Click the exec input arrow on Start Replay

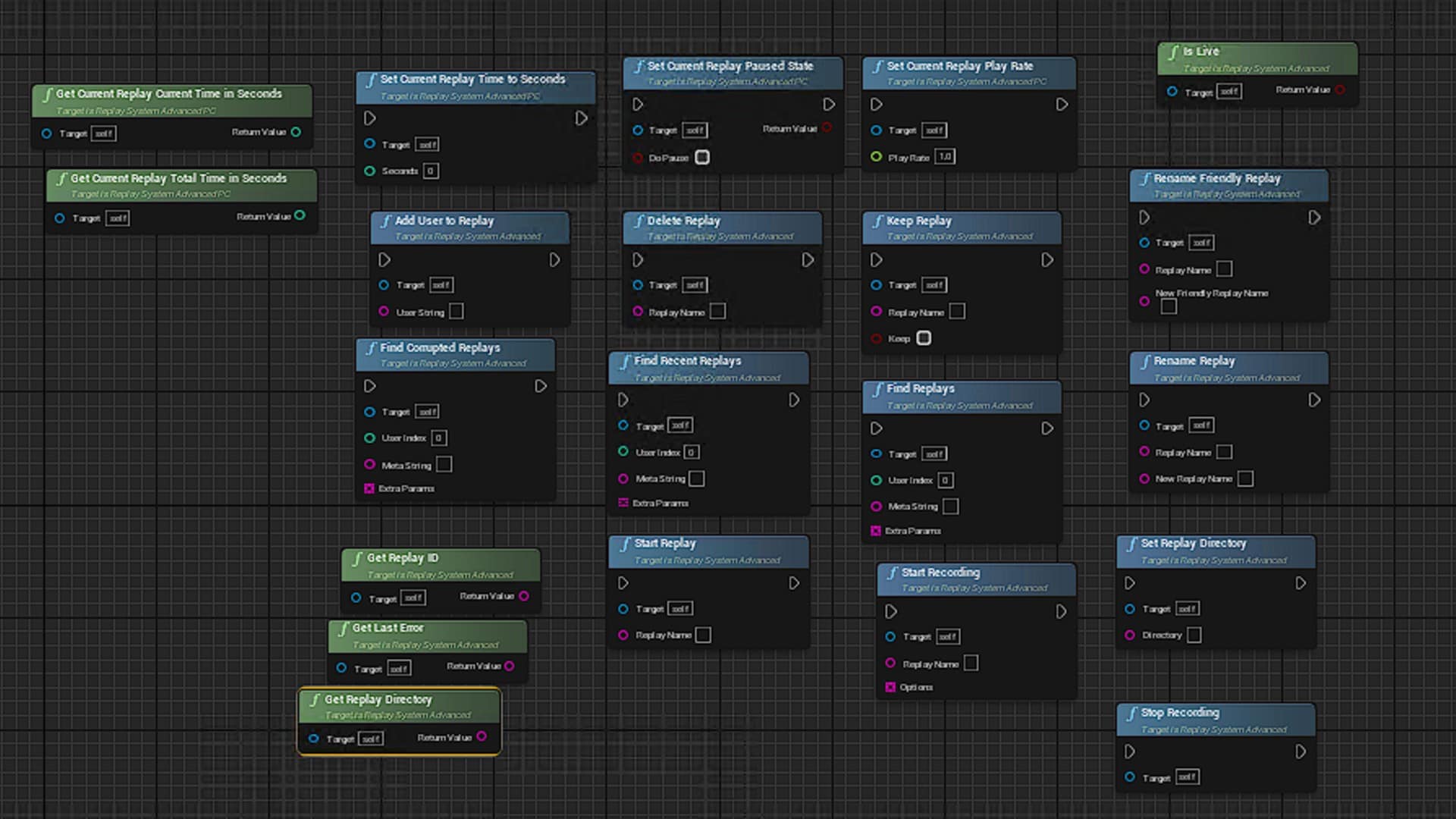click(623, 583)
